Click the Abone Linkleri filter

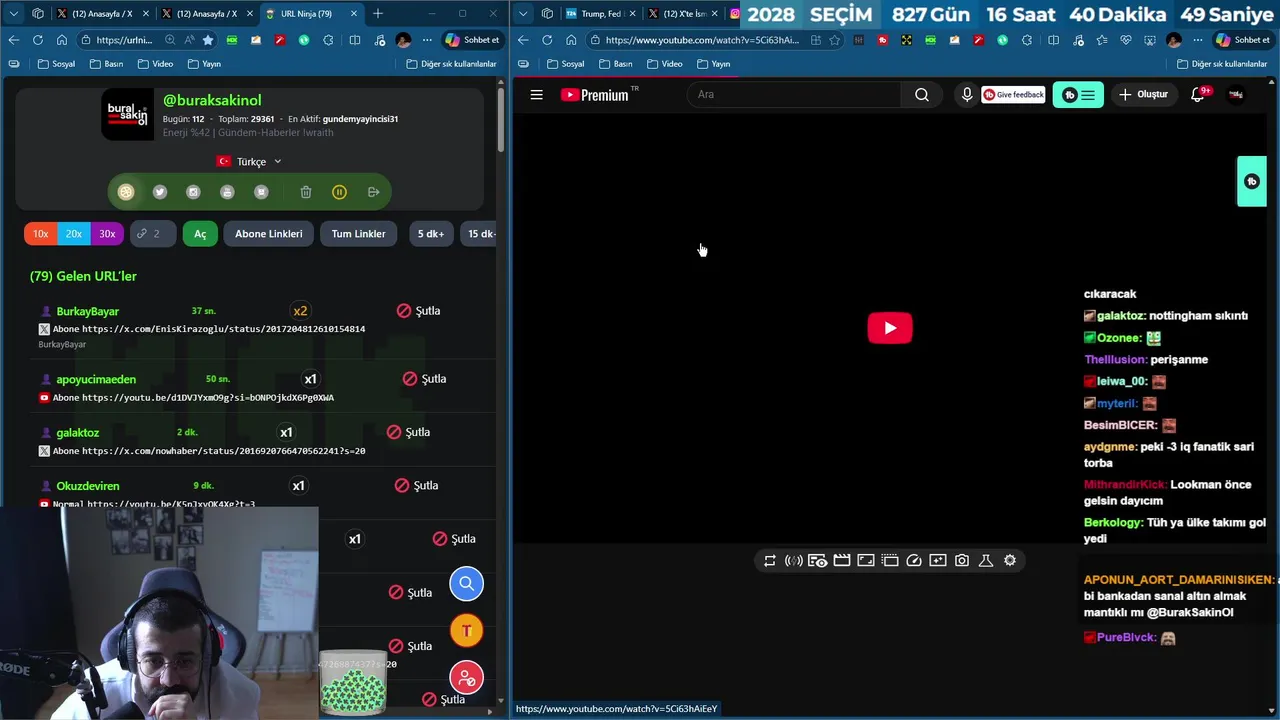click(x=269, y=234)
